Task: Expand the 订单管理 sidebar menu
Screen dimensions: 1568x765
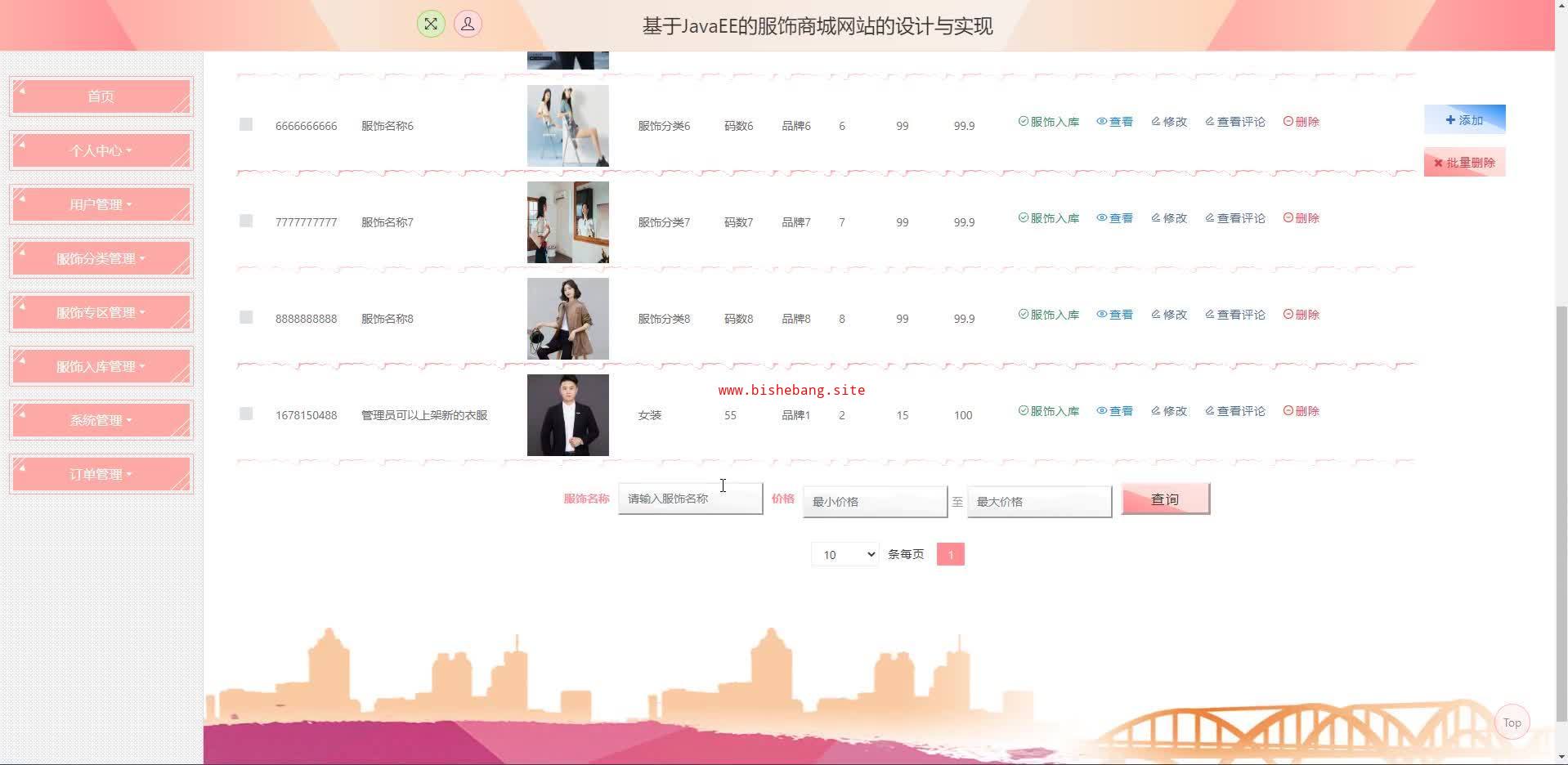Action: point(101,474)
